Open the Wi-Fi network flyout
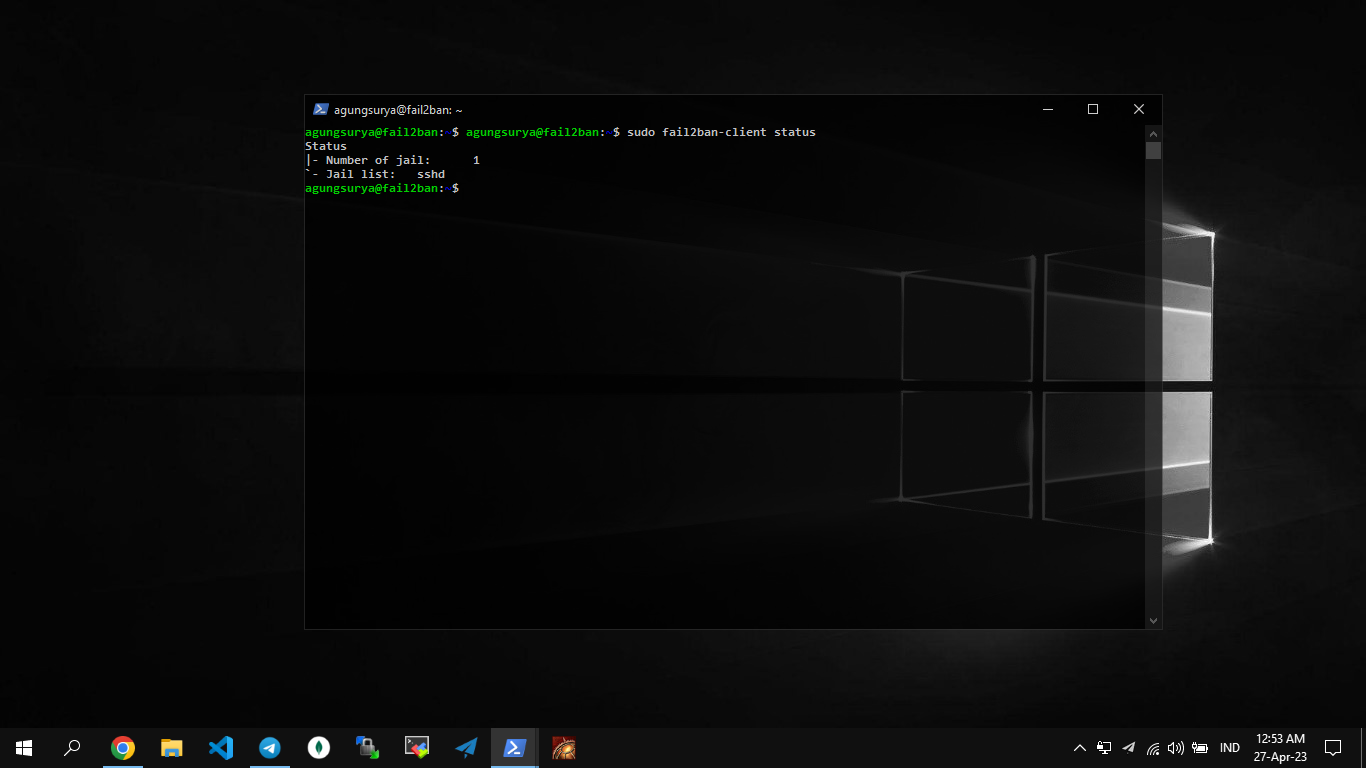This screenshot has width=1366, height=768. pyautogui.click(x=1153, y=747)
